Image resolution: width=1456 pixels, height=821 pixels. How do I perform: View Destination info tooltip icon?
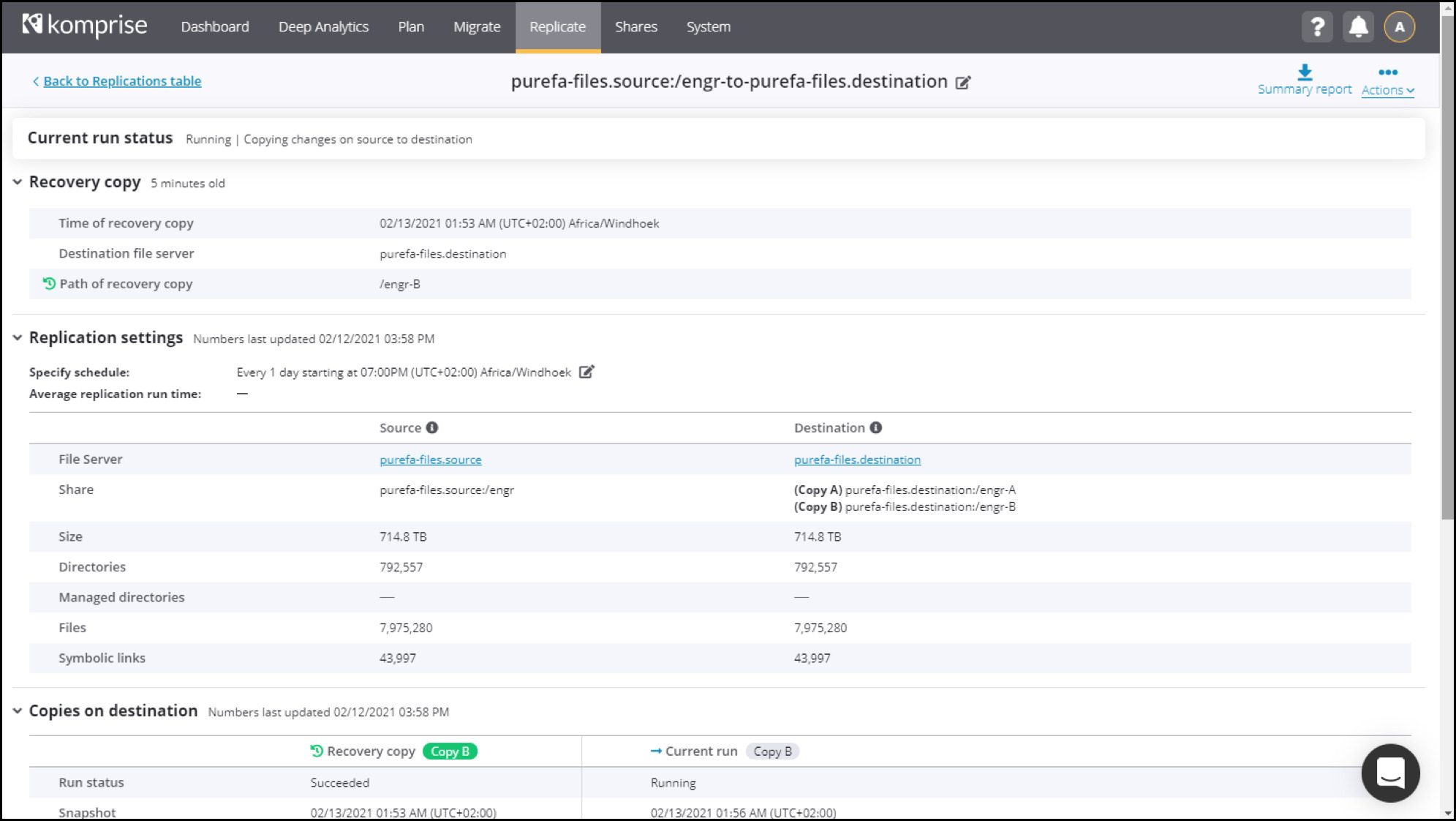(x=878, y=427)
